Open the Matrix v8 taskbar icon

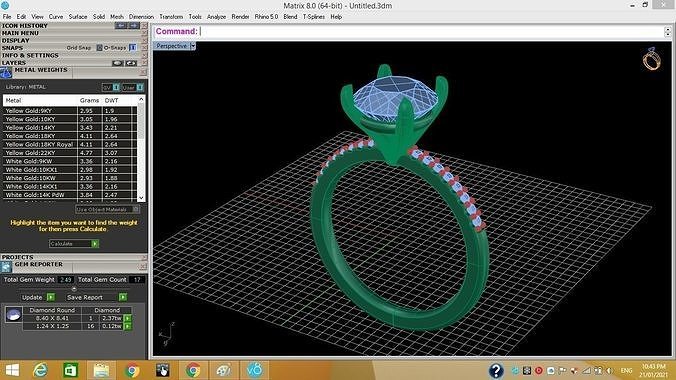[254, 370]
